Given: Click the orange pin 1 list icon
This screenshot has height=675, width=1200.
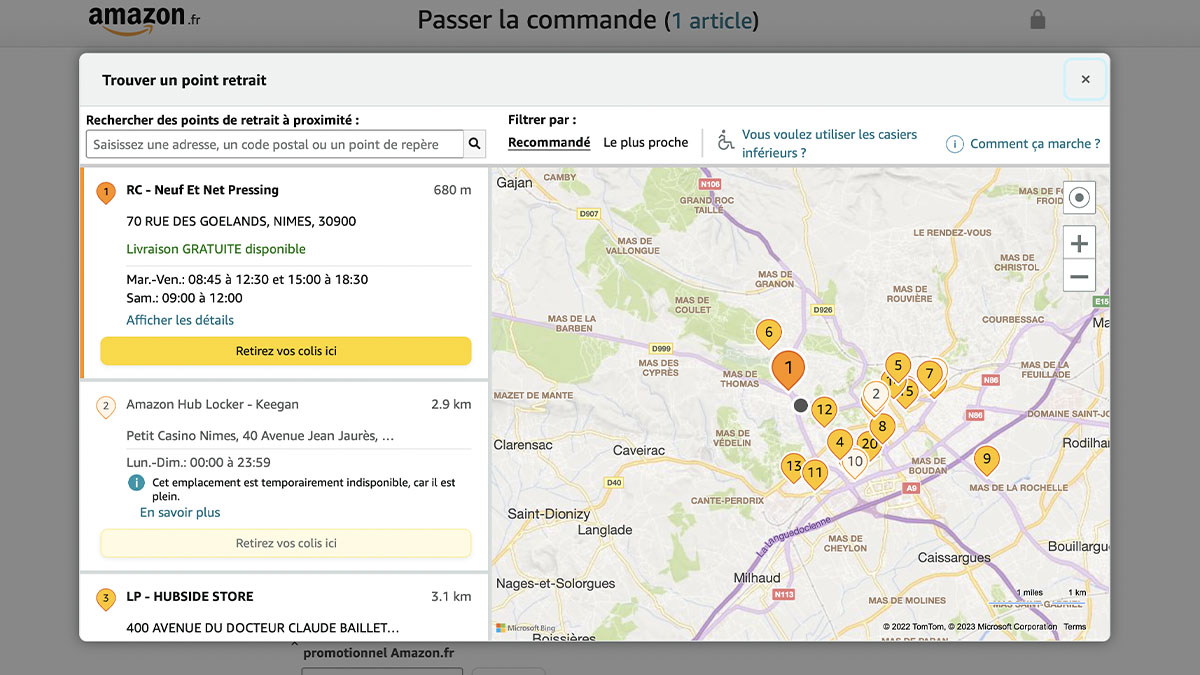Looking at the screenshot, I should 105,192.
